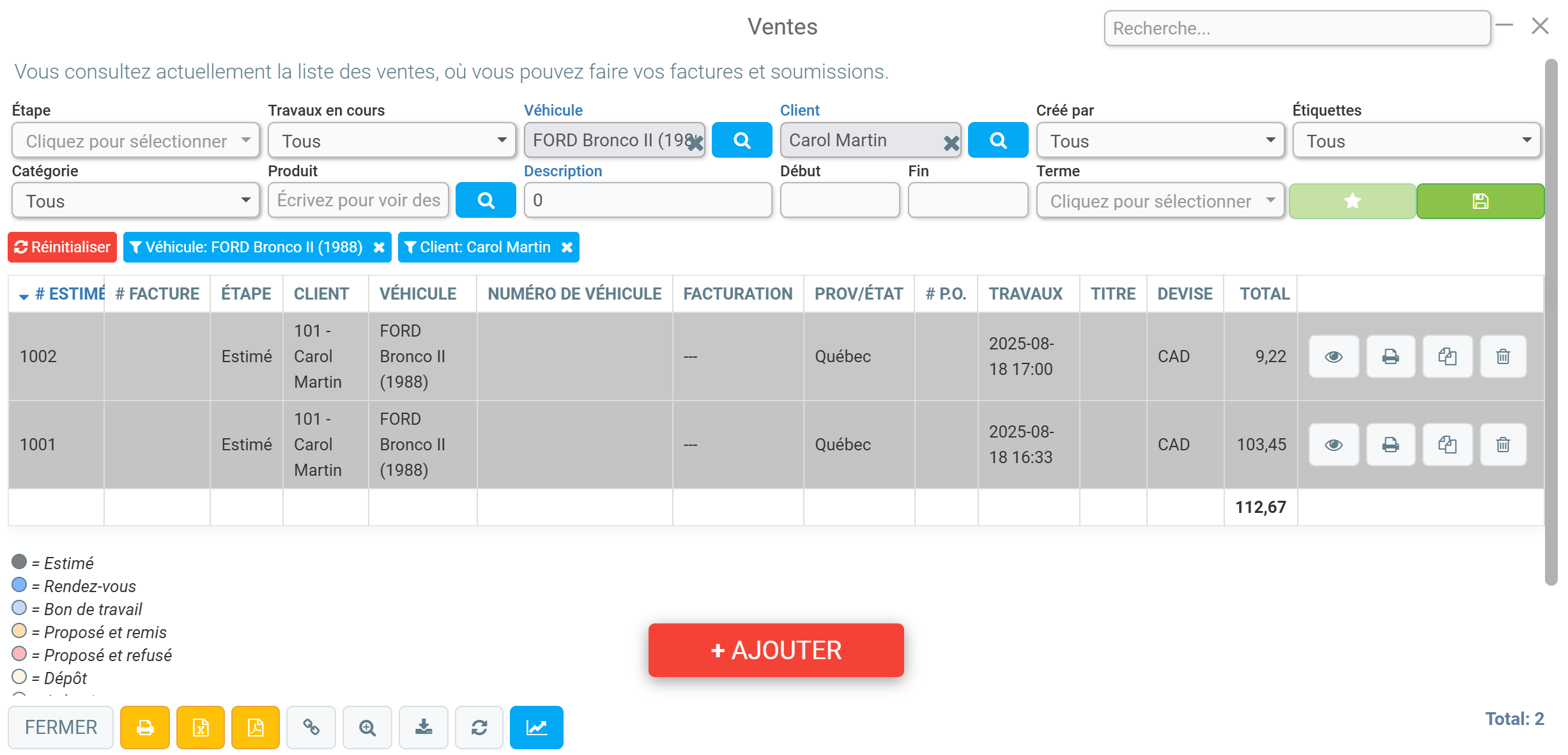This screenshot has width=1568, height=755.
Task: Sort by FACTURATION column header
Action: click(738, 294)
